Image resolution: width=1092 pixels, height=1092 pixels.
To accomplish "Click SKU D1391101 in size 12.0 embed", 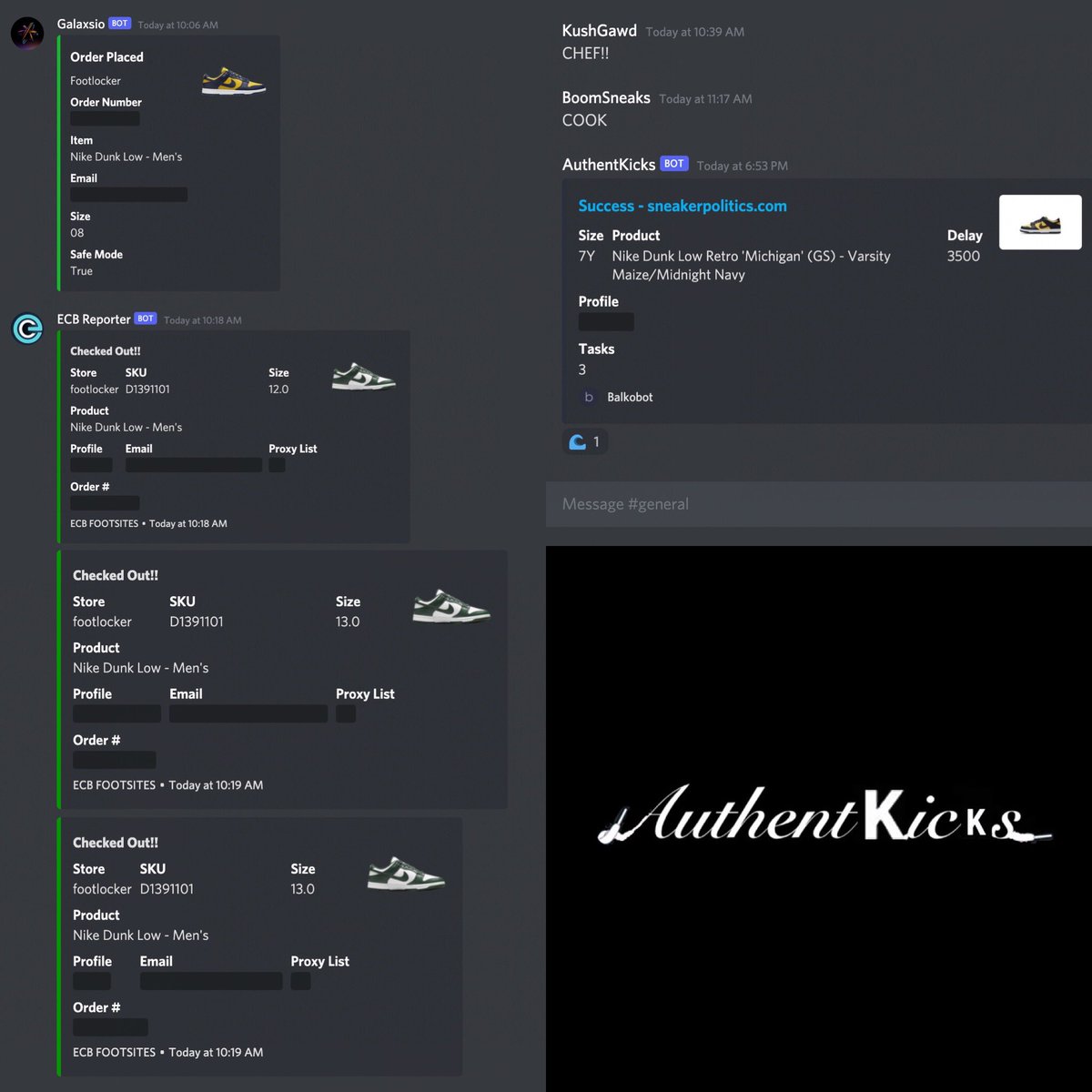I will (x=147, y=389).
